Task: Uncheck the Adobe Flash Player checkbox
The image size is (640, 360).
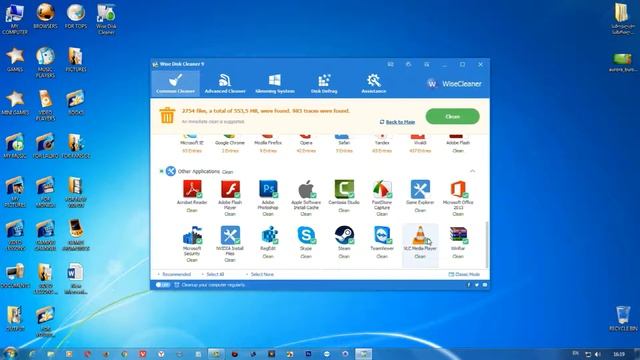Action: 237,196
